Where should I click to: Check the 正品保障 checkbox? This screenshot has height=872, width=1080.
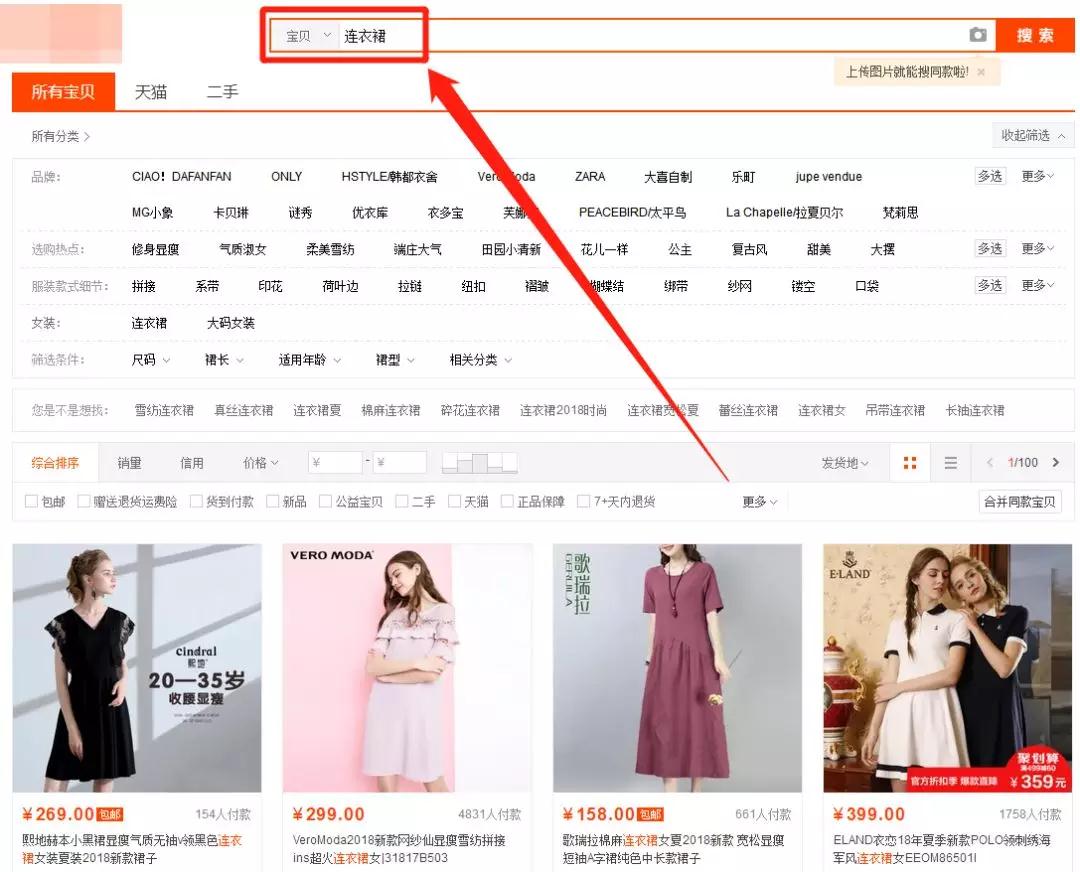coord(508,501)
